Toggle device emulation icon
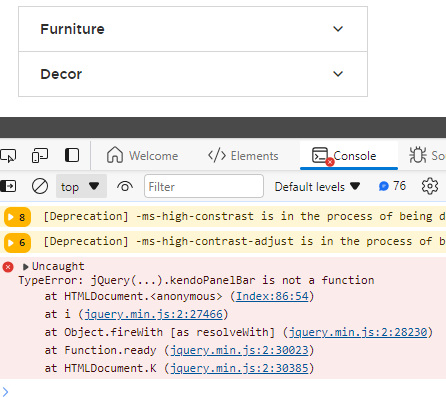This screenshot has width=446, height=397. (x=40, y=156)
